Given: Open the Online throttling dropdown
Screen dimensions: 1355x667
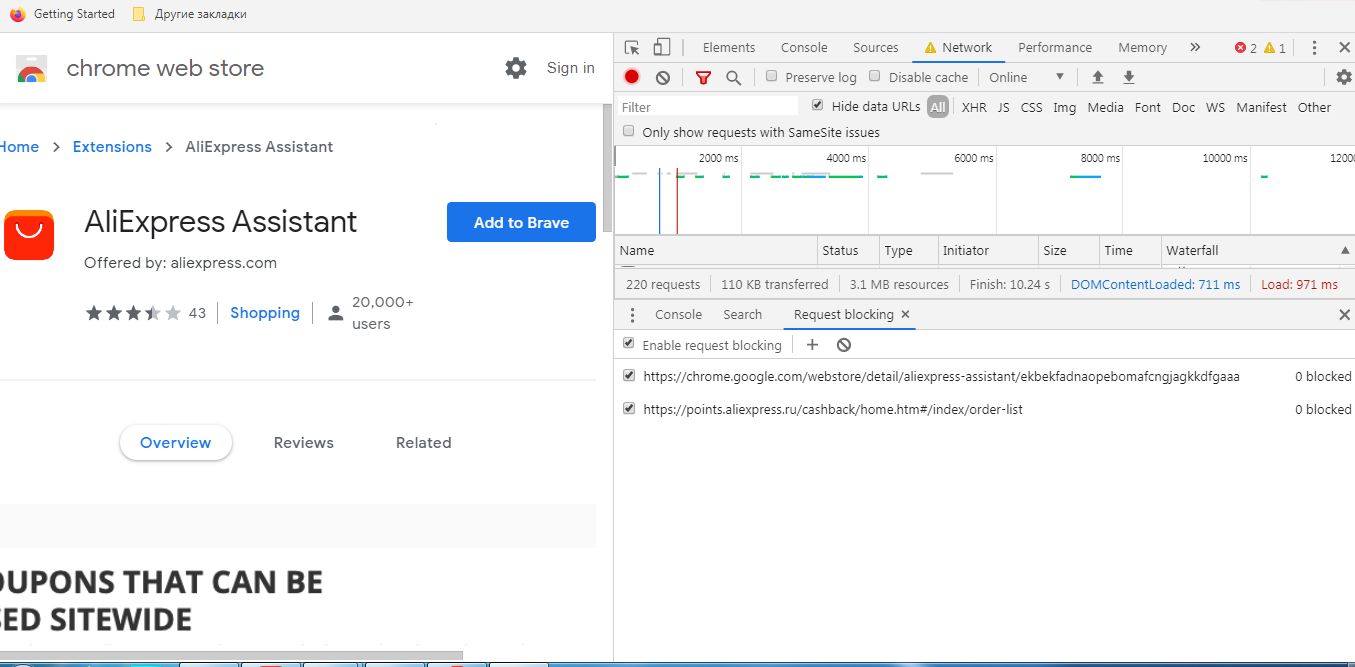Looking at the screenshot, I should [1026, 77].
